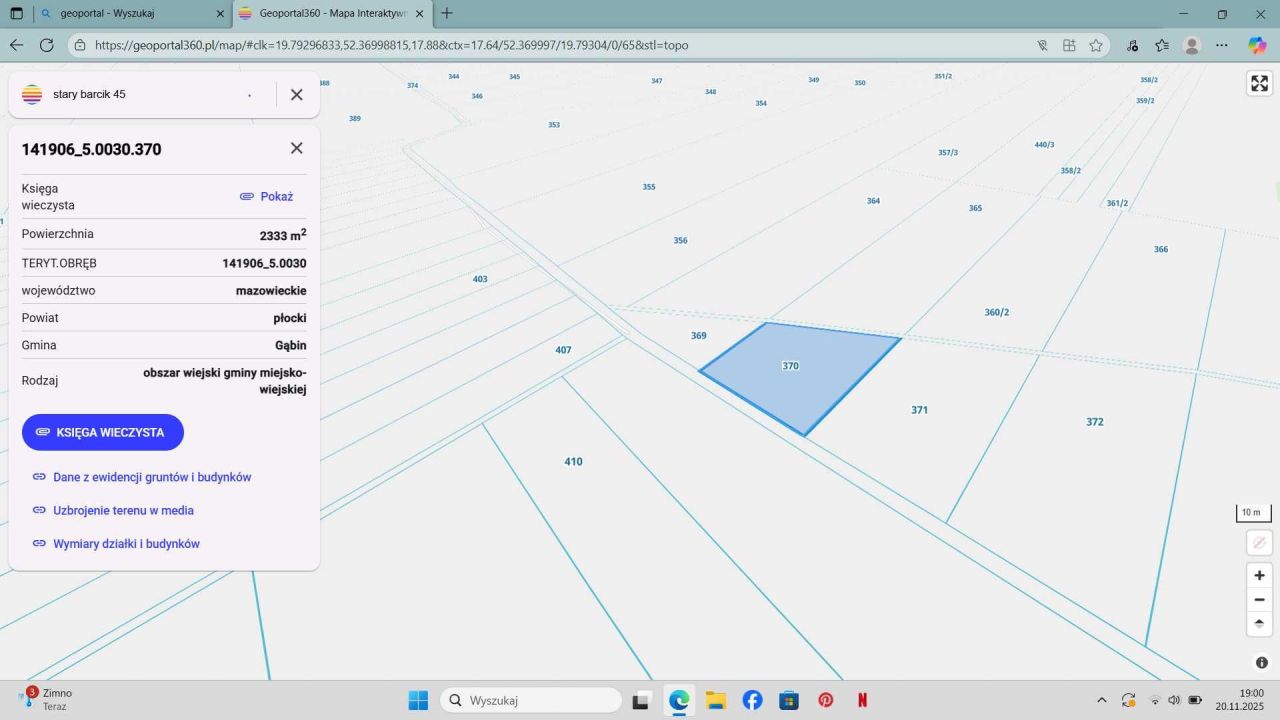Viewport: 1280px width, 720px height.
Task: Reset map bearing with compass button
Action: 1259,624
